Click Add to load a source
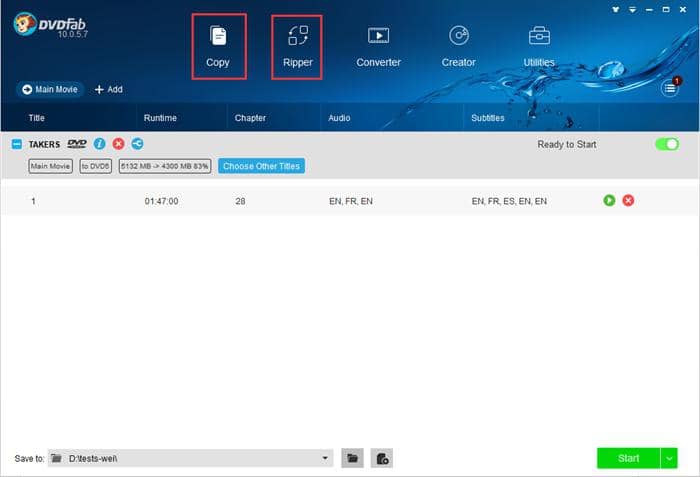The image size is (700, 477). pos(108,89)
